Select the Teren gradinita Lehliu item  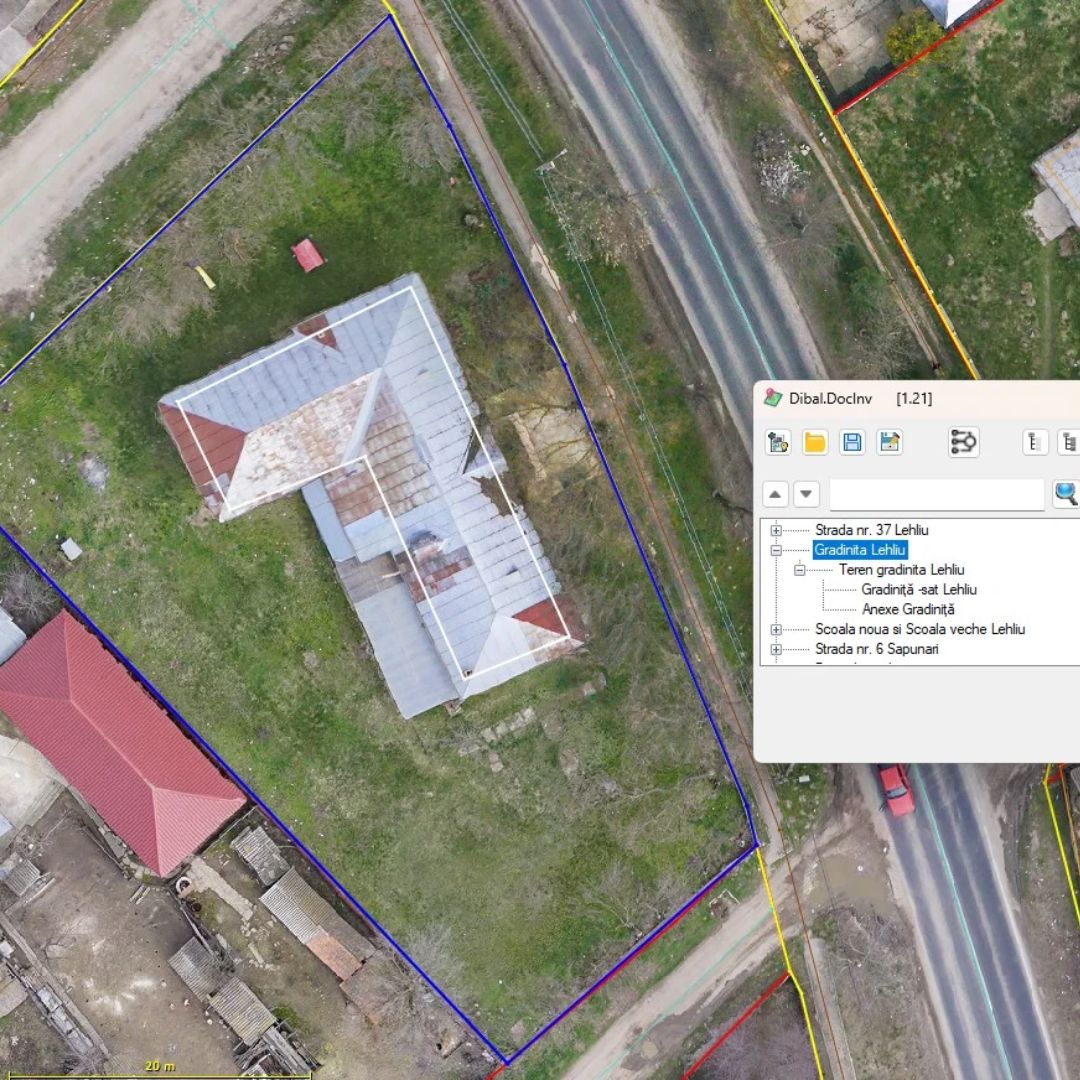tap(901, 570)
